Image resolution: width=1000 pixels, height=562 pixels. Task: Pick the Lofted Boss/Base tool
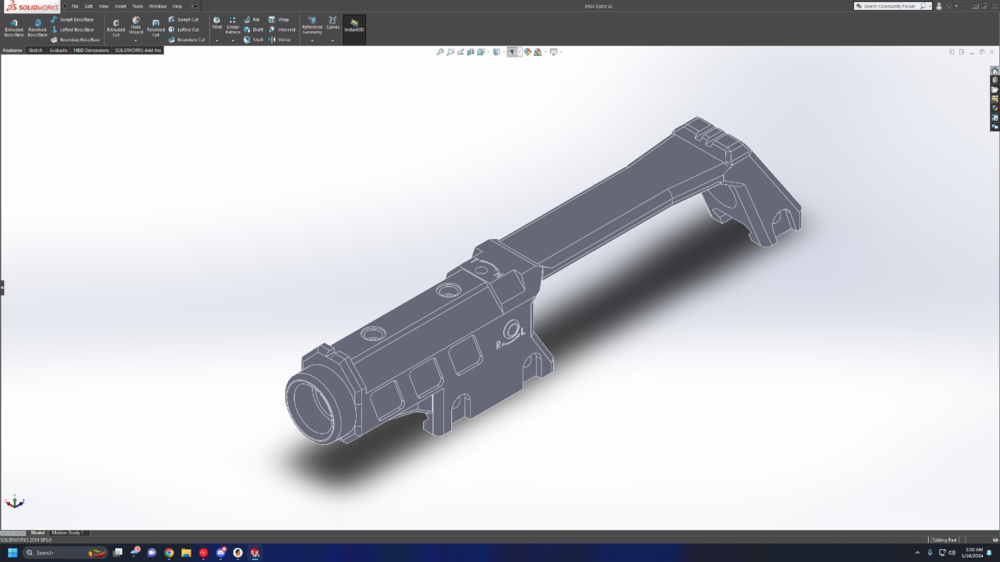pos(73,29)
